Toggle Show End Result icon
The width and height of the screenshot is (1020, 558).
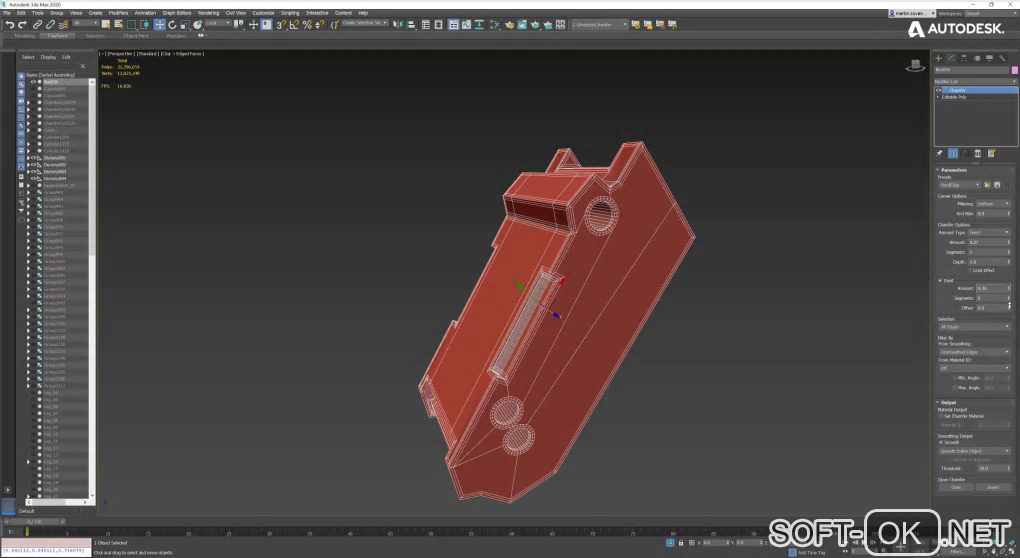pyautogui.click(x=953, y=153)
